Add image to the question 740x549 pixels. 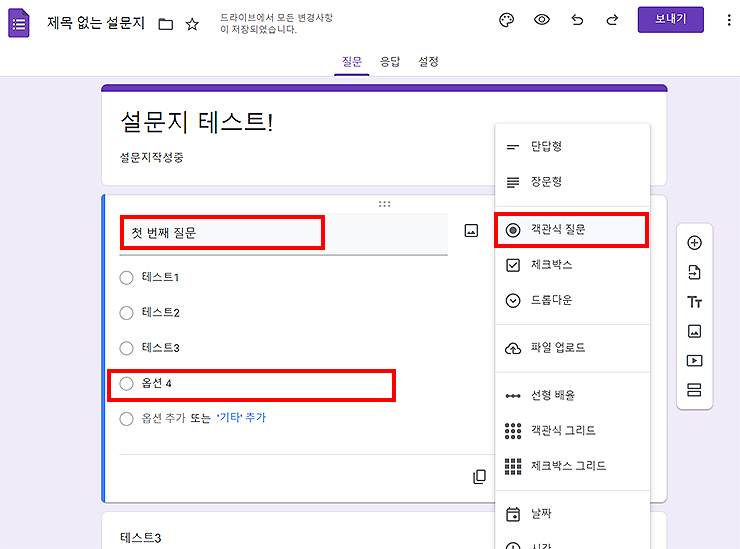coord(471,231)
